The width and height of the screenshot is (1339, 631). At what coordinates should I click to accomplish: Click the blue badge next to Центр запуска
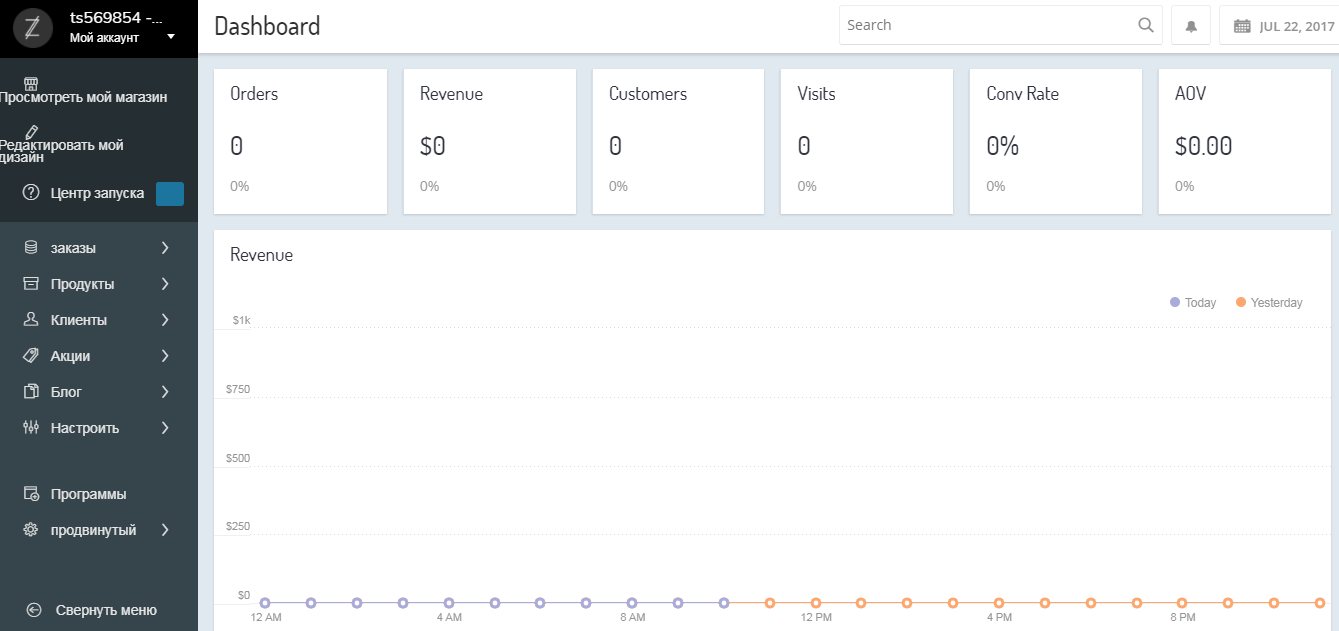point(170,194)
